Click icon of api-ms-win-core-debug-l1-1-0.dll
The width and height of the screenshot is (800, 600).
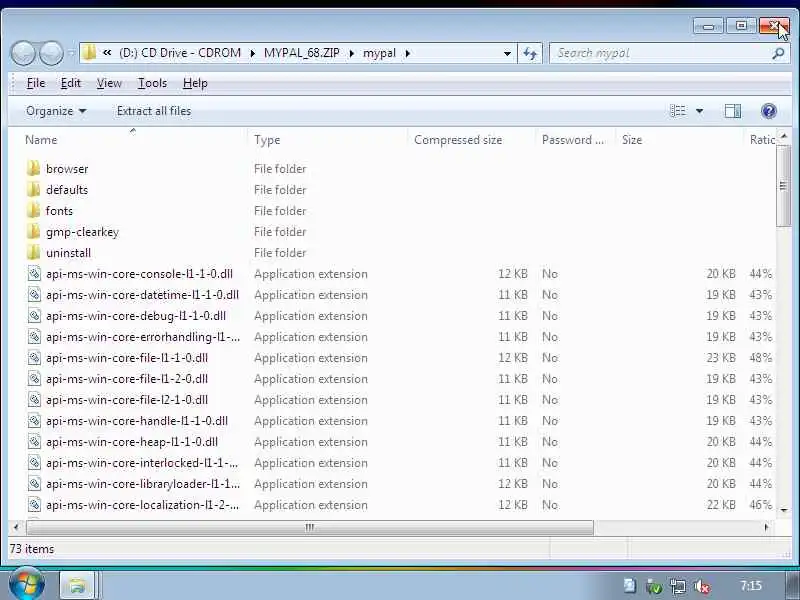[34, 315]
